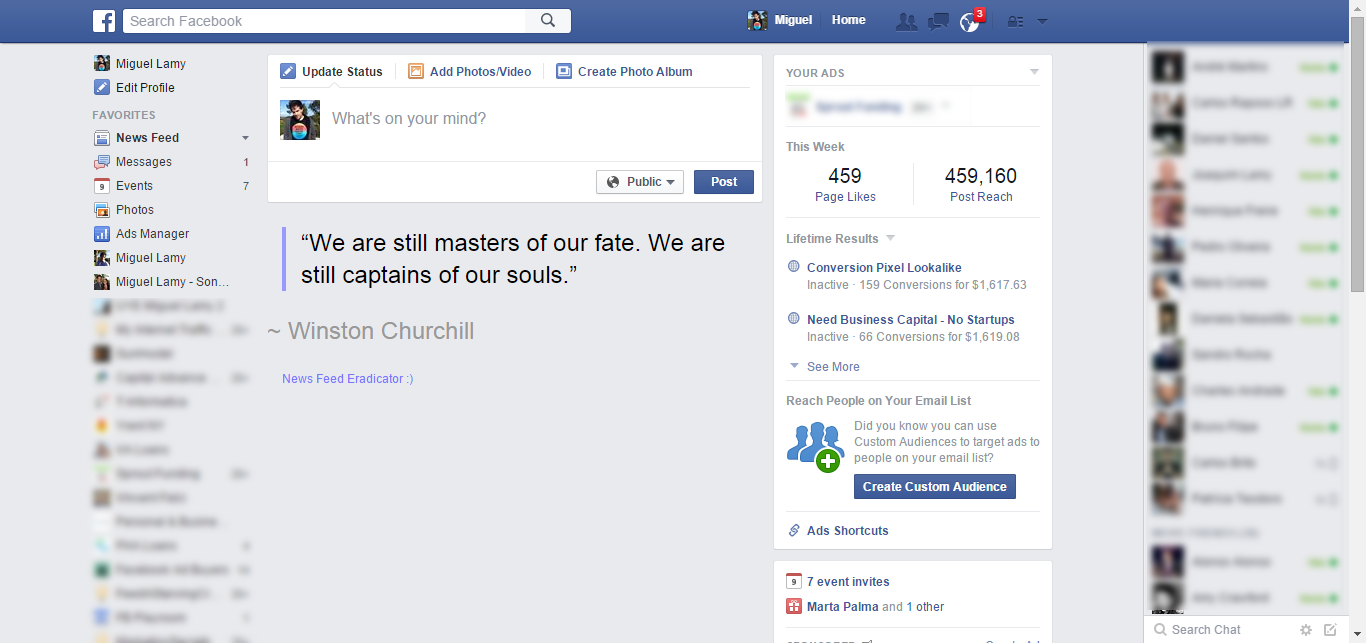The height and width of the screenshot is (643, 1366).
Task: Open the Public audience selector dropdown
Action: (640, 182)
